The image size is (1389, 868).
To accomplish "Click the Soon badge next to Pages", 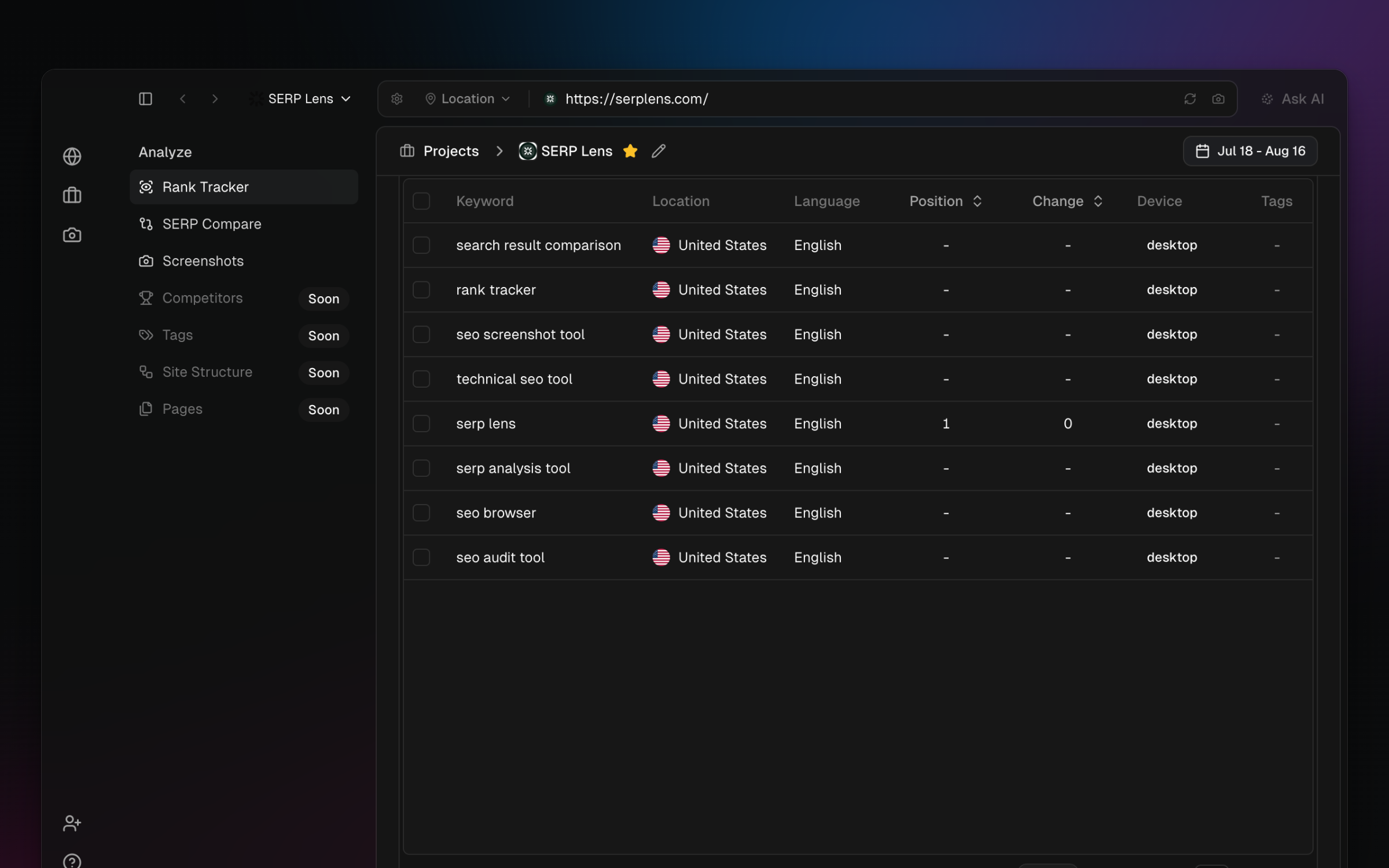I will [324, 410].
